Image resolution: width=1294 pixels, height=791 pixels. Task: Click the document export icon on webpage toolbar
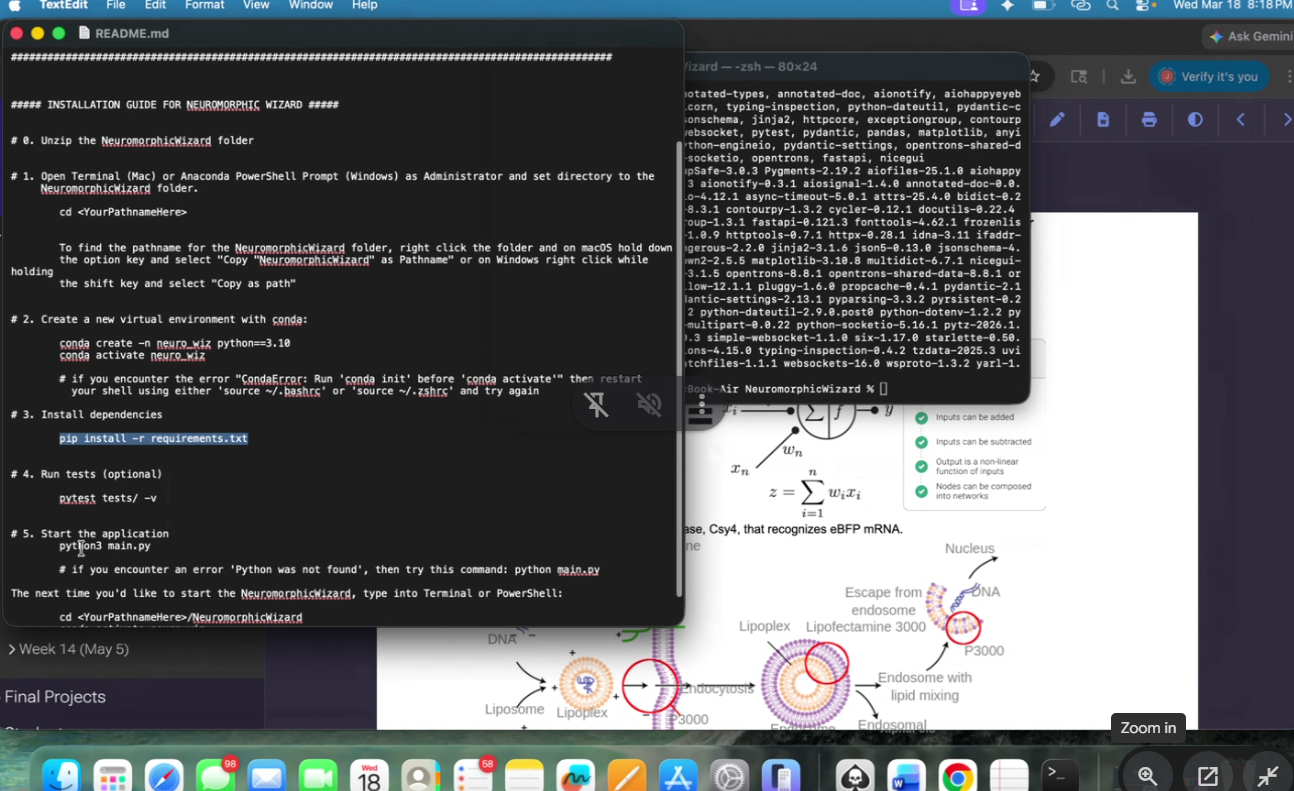coord(1103,120)
